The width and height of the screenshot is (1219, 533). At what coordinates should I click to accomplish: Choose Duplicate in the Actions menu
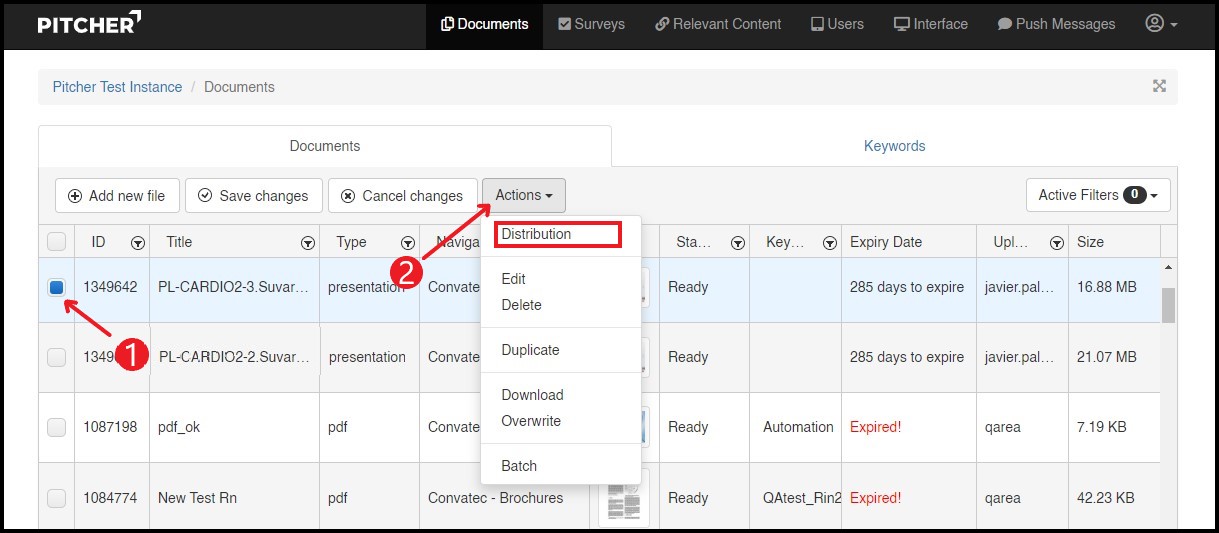point(530,350)
